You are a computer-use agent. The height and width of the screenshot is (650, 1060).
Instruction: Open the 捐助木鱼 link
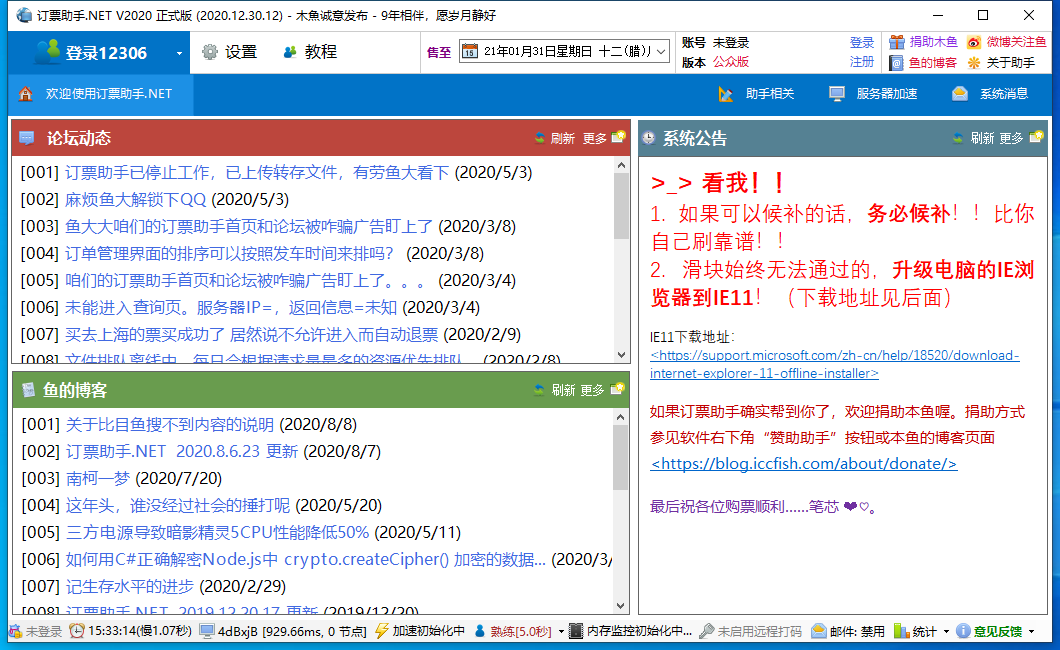pos(933,42)
